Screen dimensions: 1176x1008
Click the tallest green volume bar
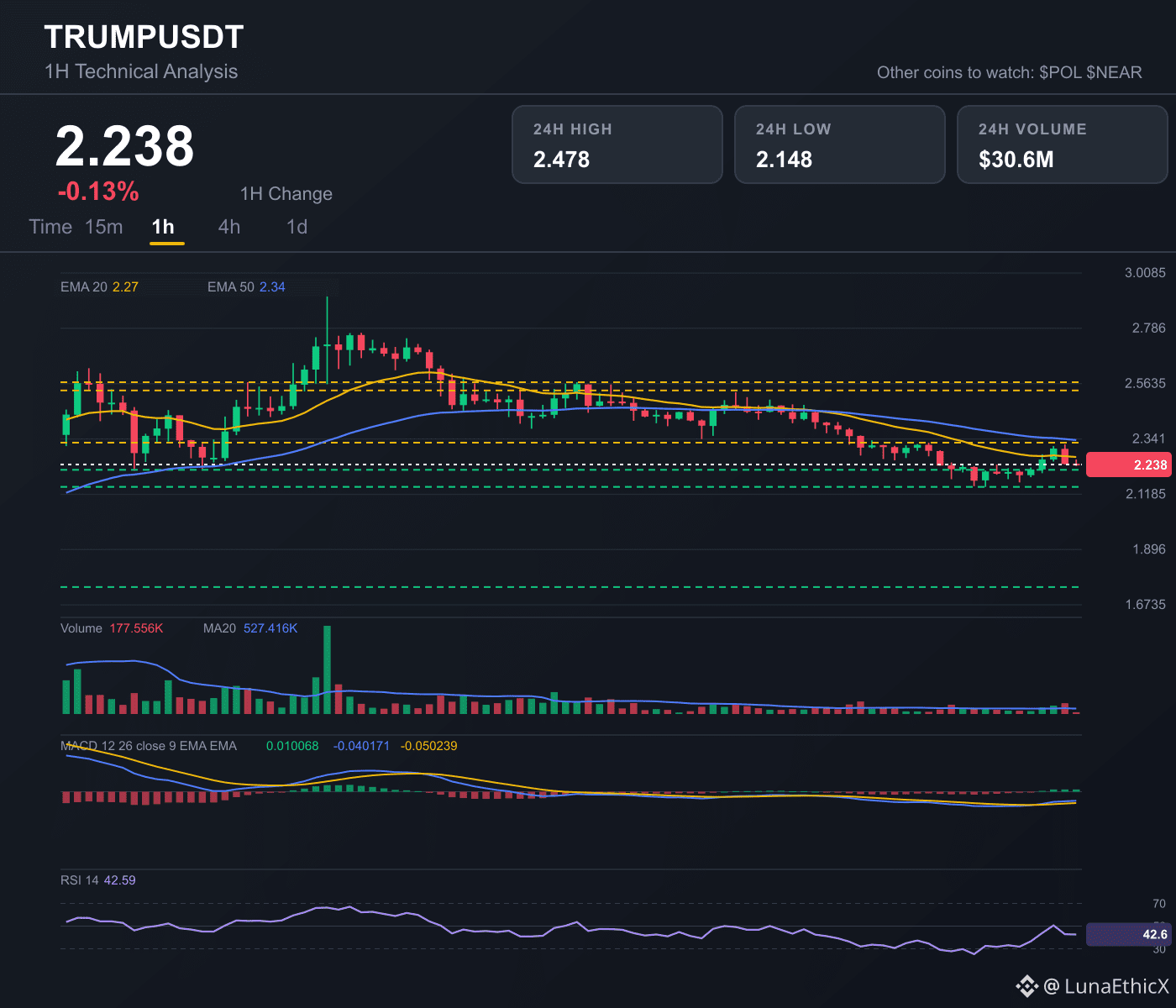[x=327, y=669]
